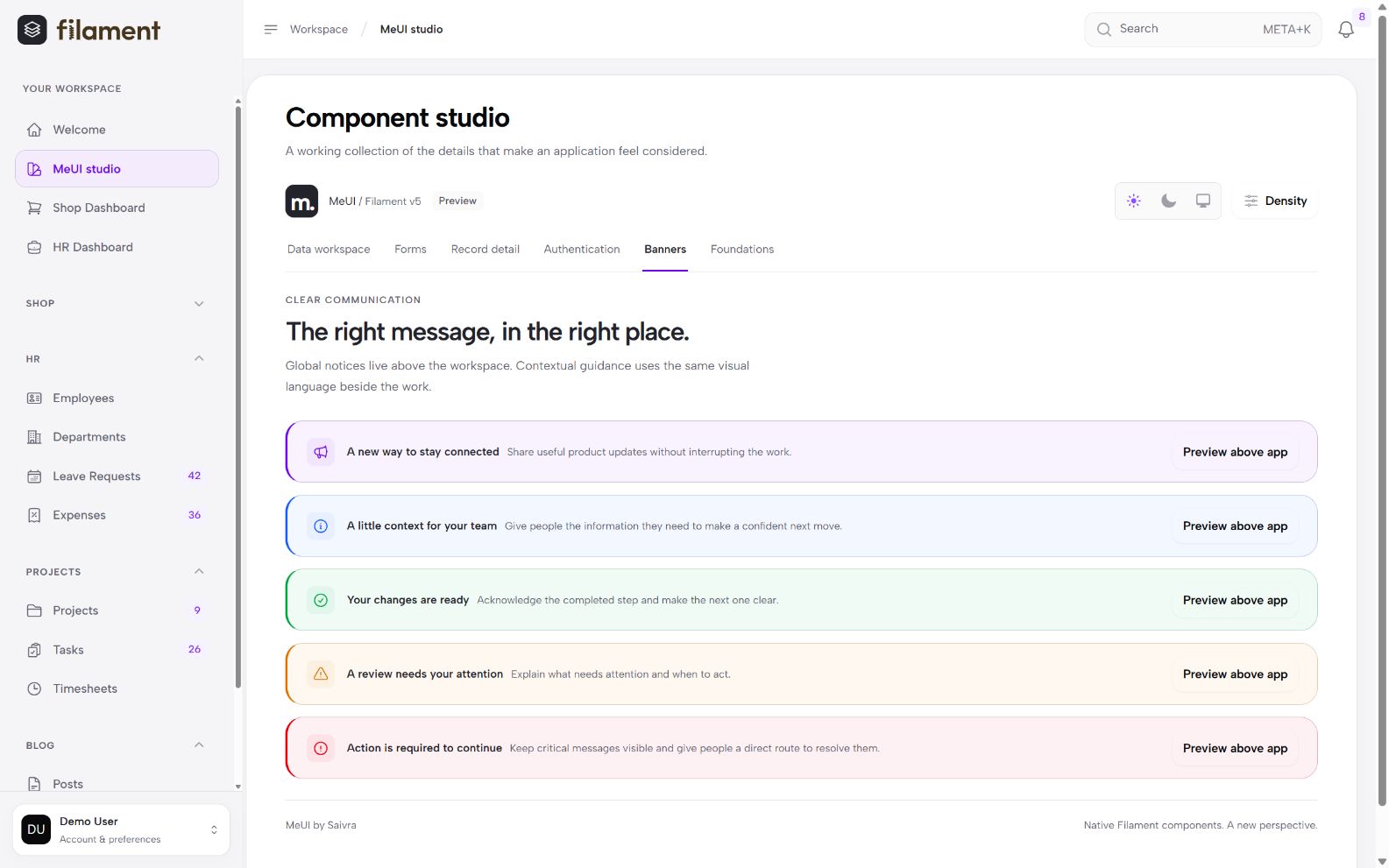Click the Timesheets clock icon
Image resolution: width=1389 pixels, height=868 pixels.
click(x=34, y=688)
